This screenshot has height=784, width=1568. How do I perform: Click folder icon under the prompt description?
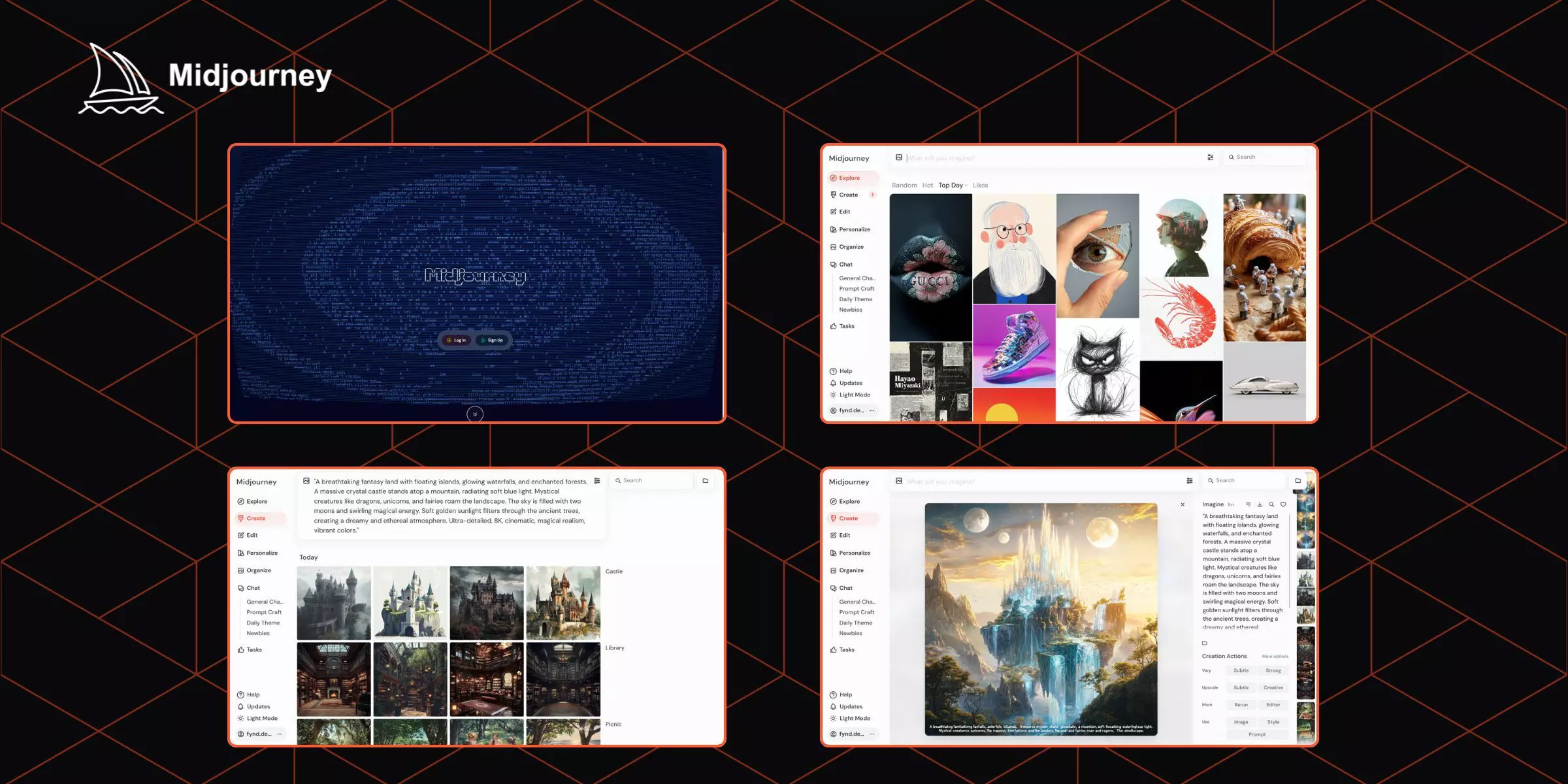point(1205,643)
